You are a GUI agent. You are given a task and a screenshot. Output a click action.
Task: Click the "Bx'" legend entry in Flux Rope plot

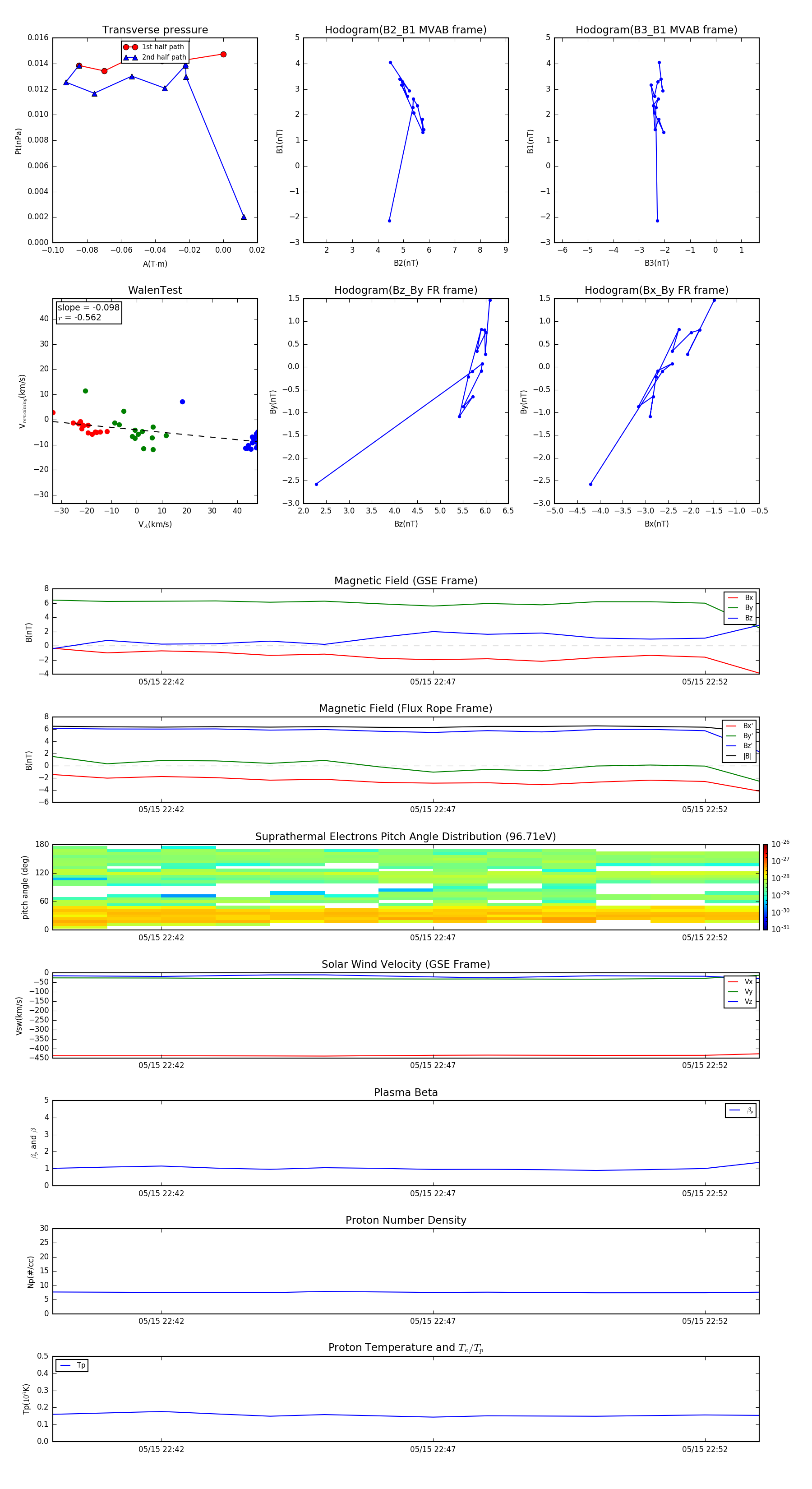point(740,726)
